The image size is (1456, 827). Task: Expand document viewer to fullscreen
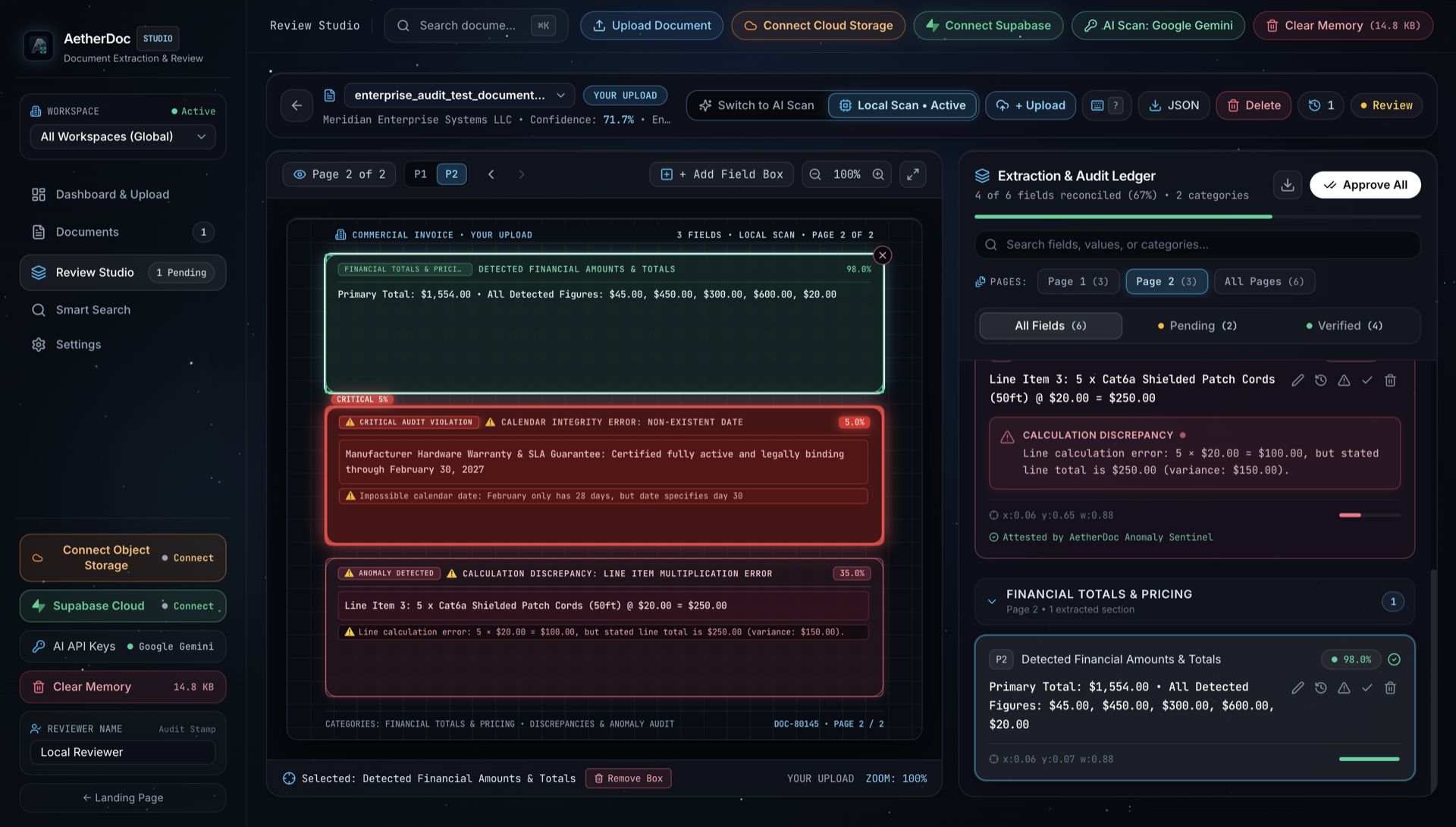coord(913,174)
